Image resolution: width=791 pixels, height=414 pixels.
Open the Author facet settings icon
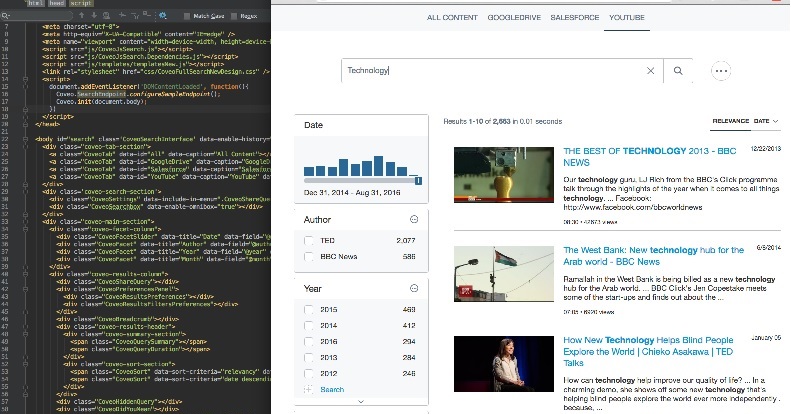click(414, 219)
